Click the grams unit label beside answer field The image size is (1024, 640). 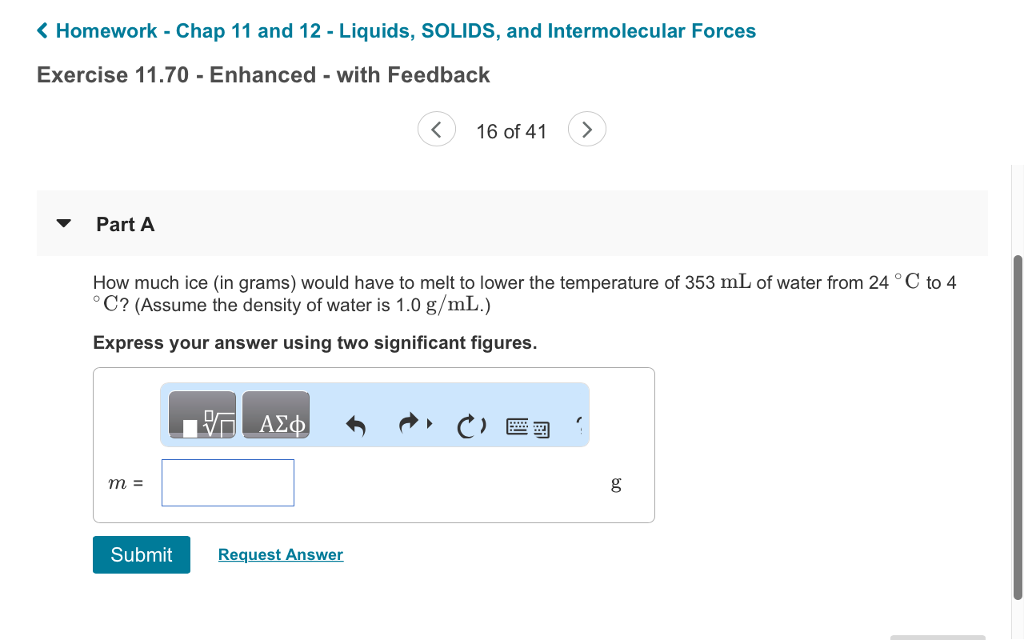coord(615,484)
